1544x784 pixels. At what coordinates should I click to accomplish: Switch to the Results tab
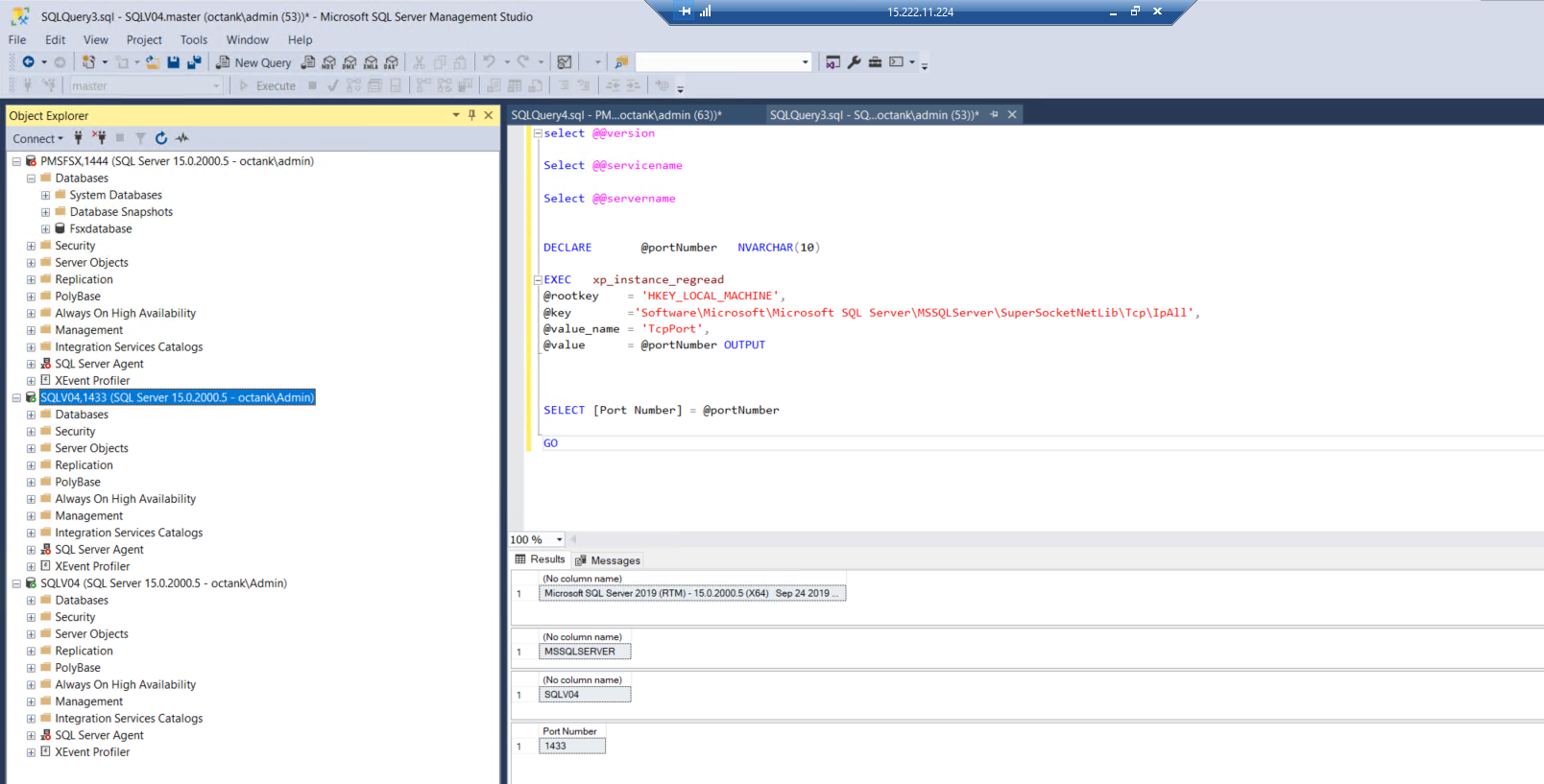[541, 559]
